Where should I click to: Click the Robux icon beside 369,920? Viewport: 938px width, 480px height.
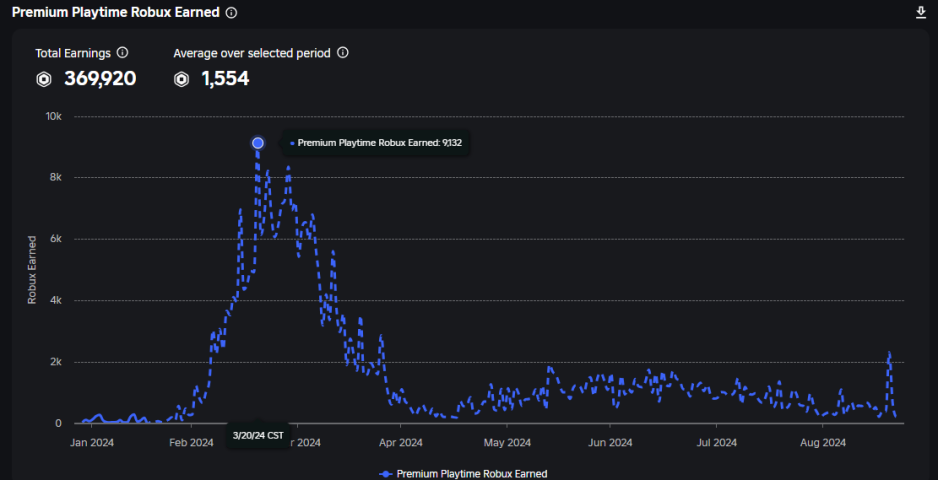point(44,80)
